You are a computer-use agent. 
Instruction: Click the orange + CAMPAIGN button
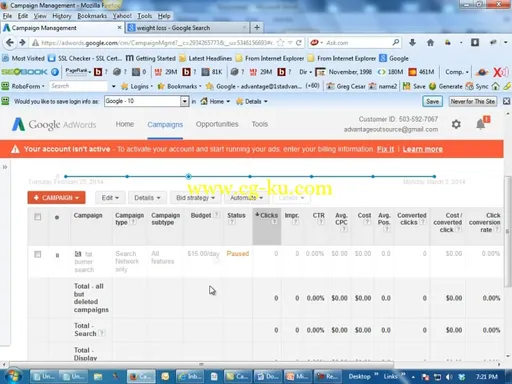[x=56, y=198]
